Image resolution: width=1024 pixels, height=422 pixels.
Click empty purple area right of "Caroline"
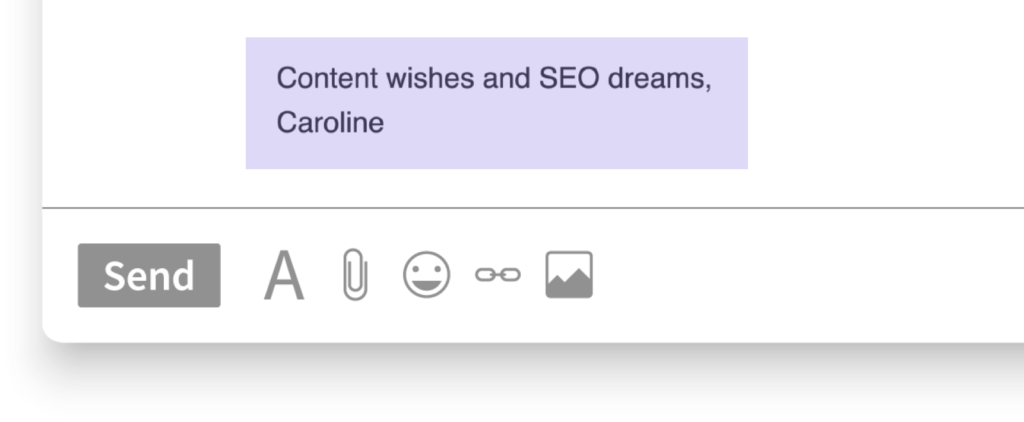click(x=560, y=124)
